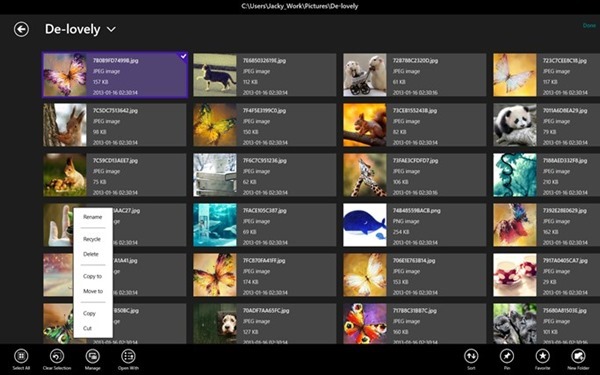This screenshot has width=600, height=375.
Task: Choose Copy from the context menu
Action: tap(89, 313)
